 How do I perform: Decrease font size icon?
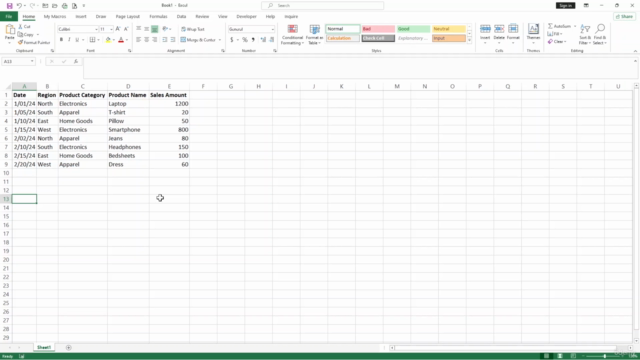[x=126, y=29]
